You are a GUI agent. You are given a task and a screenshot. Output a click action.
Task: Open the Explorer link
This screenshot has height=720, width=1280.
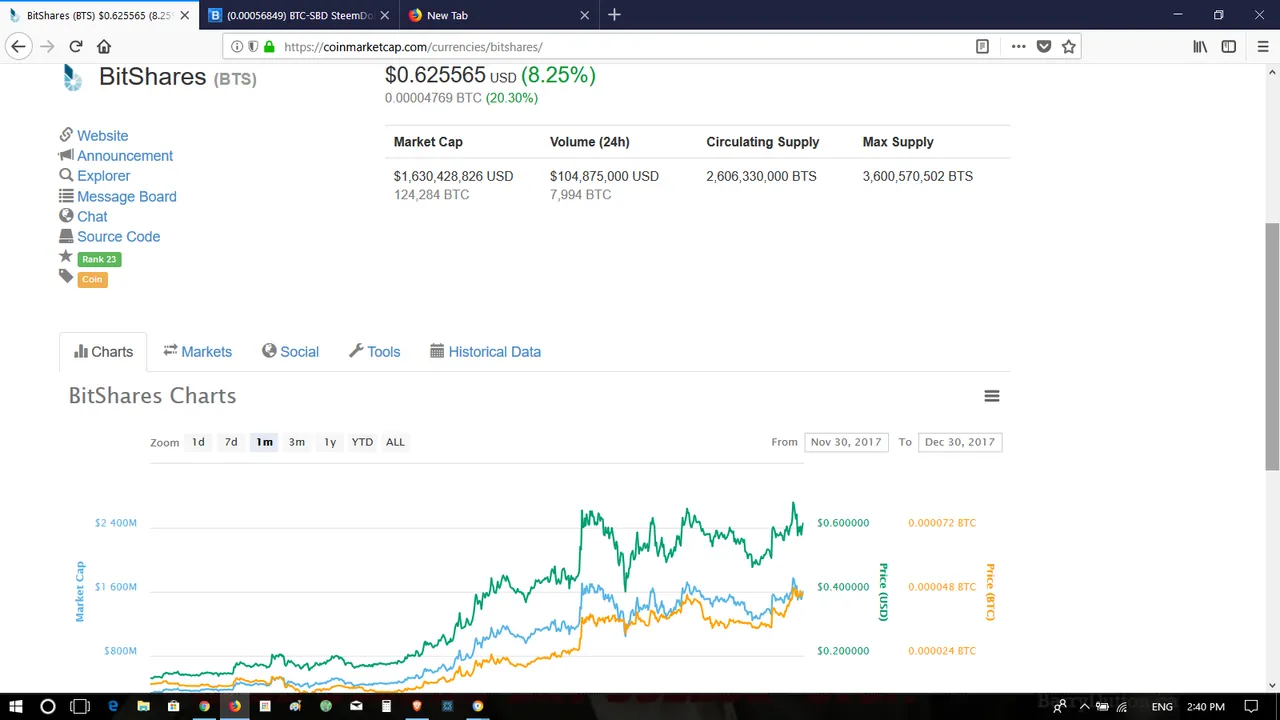coord(104,176)
